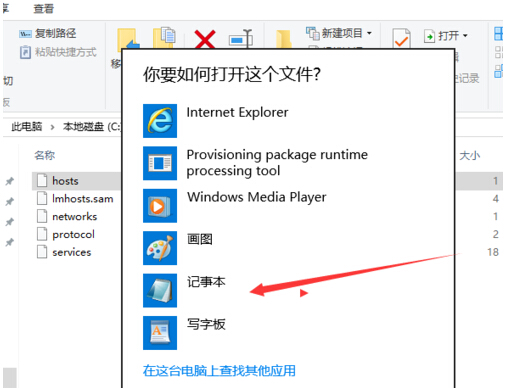Image resolution: width=520 pixels, height=388 pixels.
Task: Click Internet Explorer label in the list
Action: [x=237, y=112]
